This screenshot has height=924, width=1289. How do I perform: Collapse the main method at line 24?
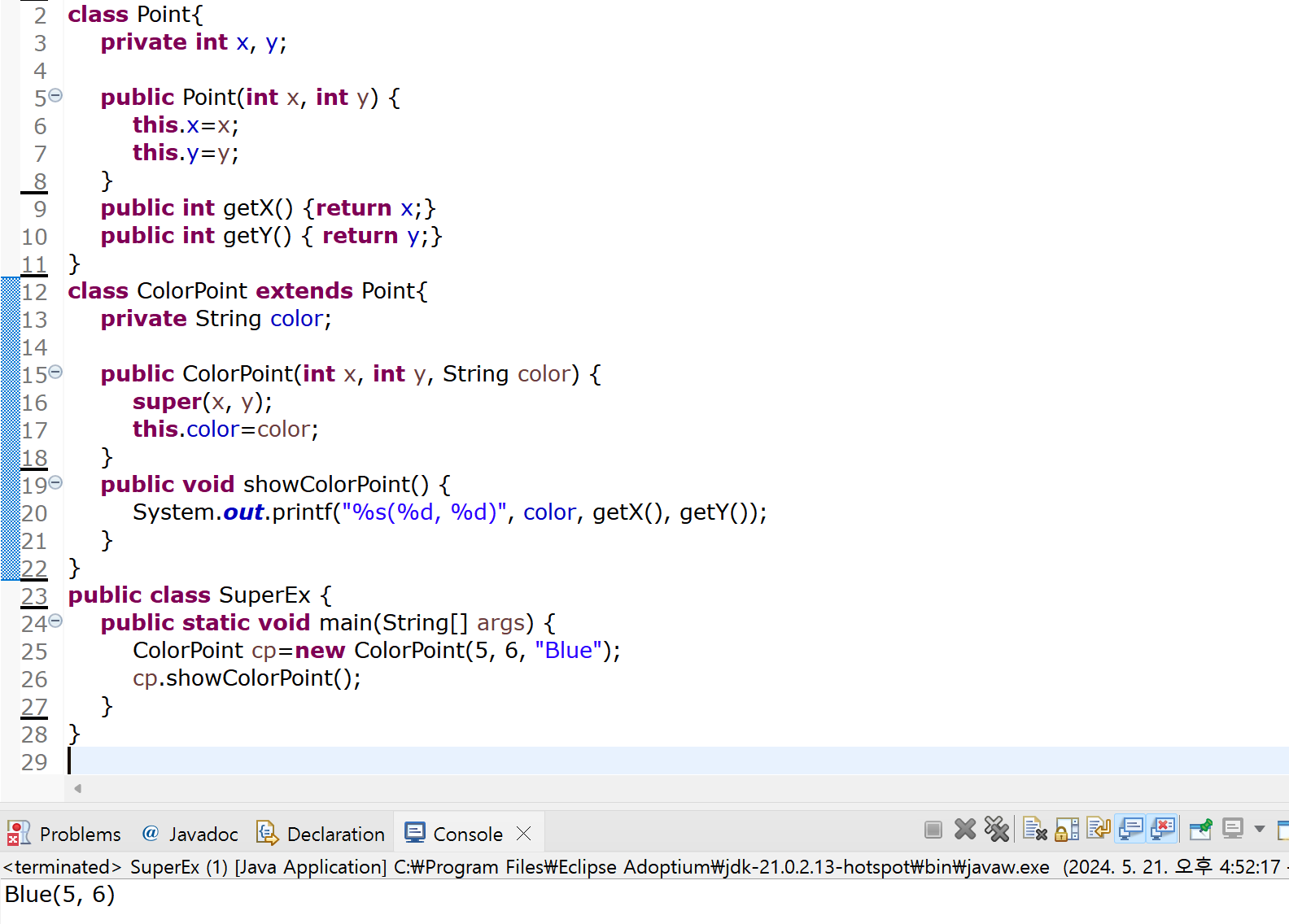coord(55,621)
